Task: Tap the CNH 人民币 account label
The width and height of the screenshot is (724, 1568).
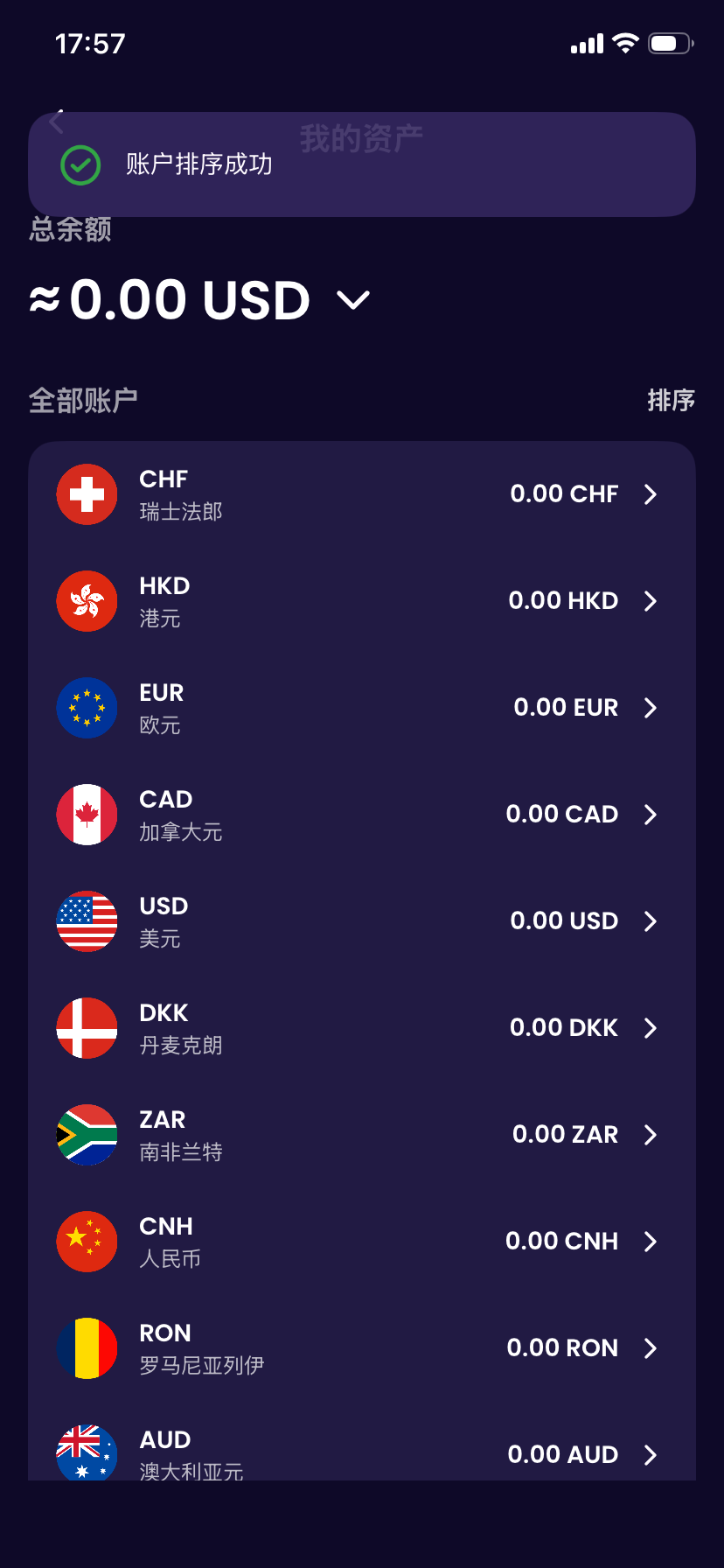Action: [170, 1242]
